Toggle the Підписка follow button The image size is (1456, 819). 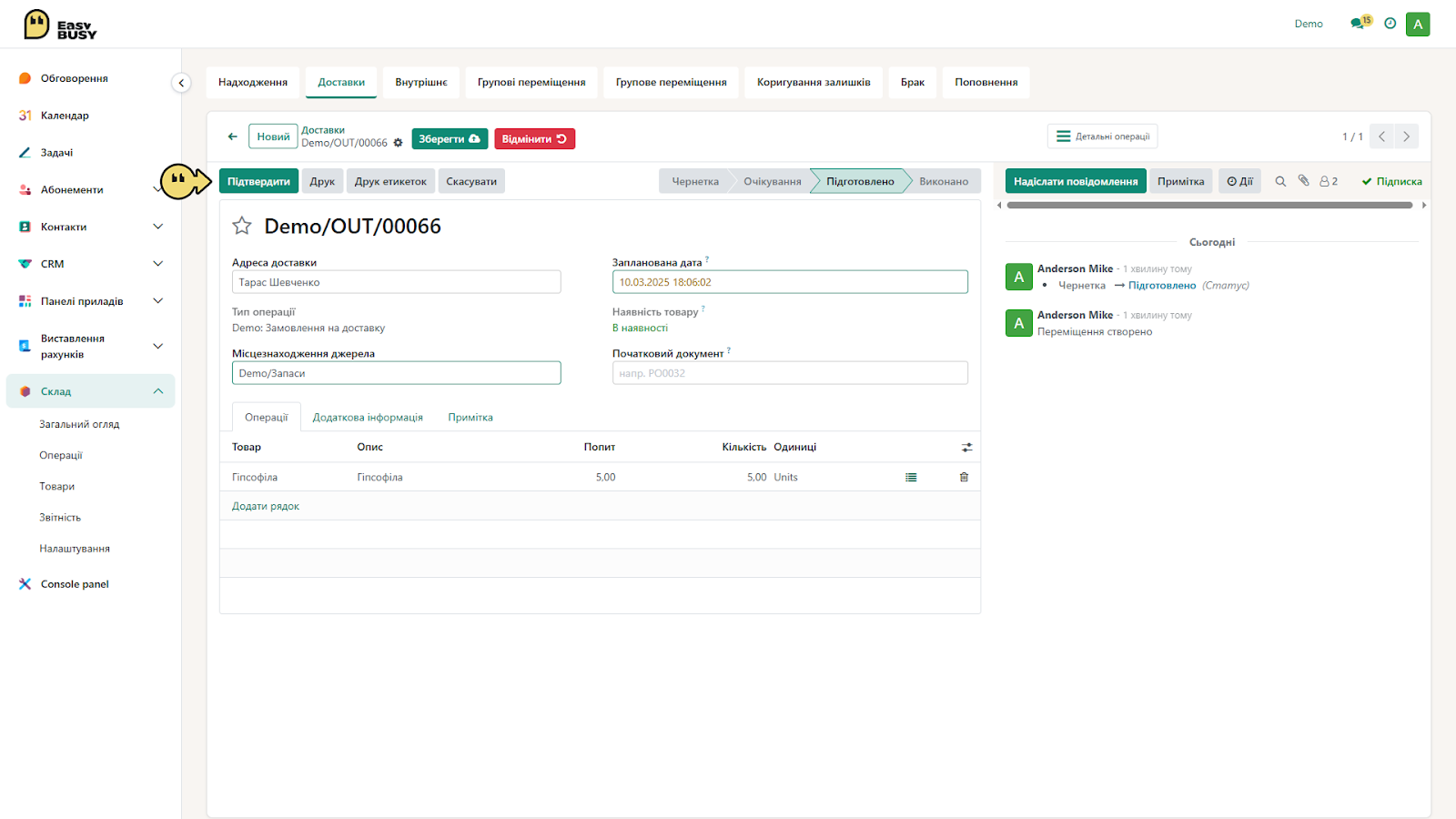click(1391, 181)
